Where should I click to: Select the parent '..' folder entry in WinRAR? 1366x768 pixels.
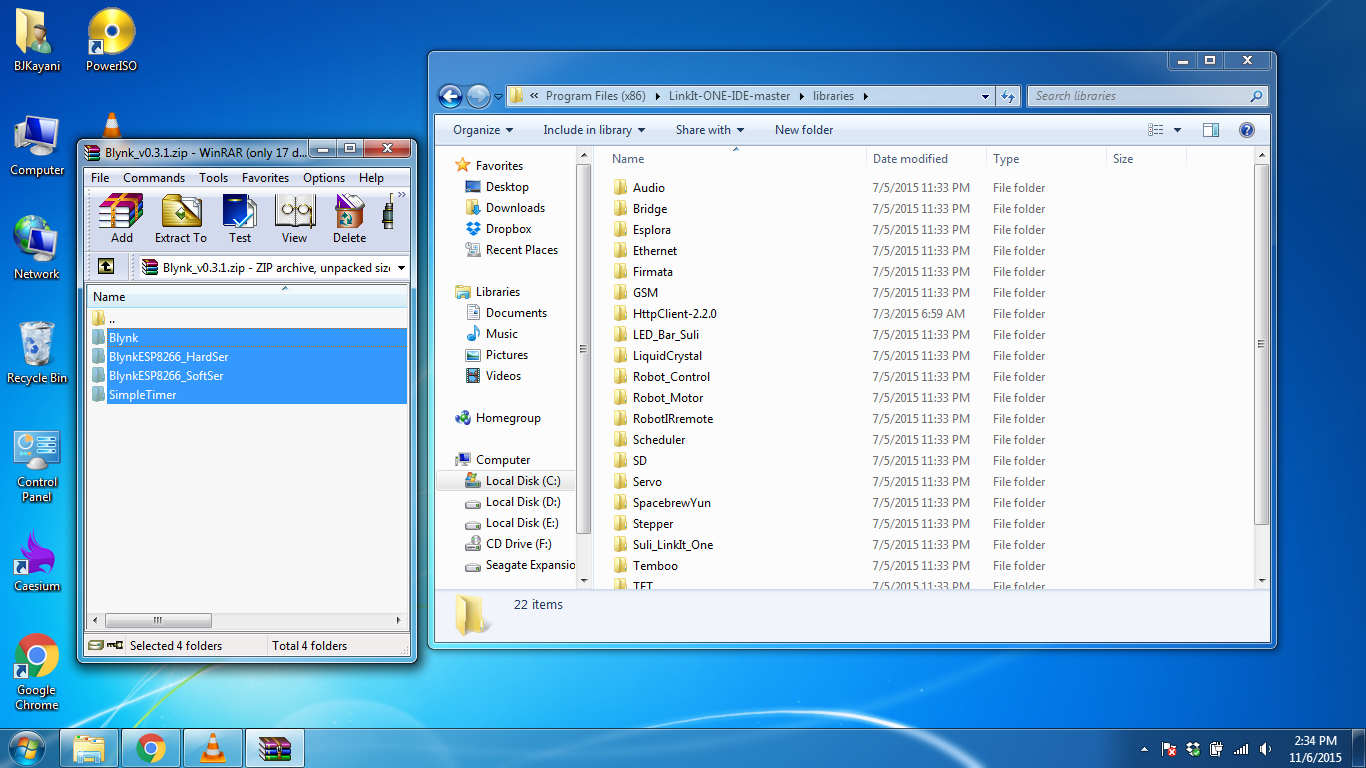248,318
